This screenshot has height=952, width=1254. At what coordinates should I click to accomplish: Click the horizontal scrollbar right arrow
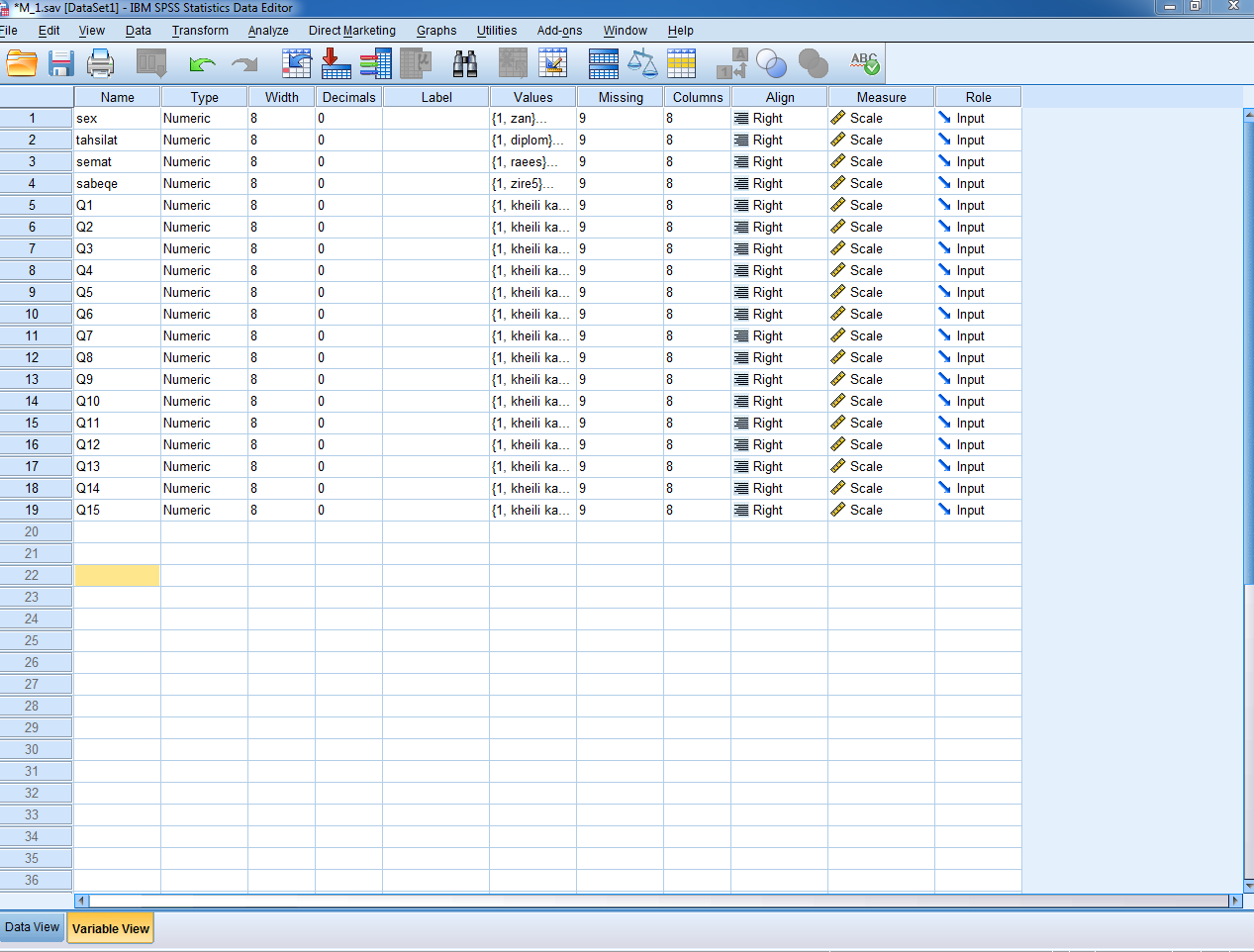pyautogui.click(x=1235, y=901)
